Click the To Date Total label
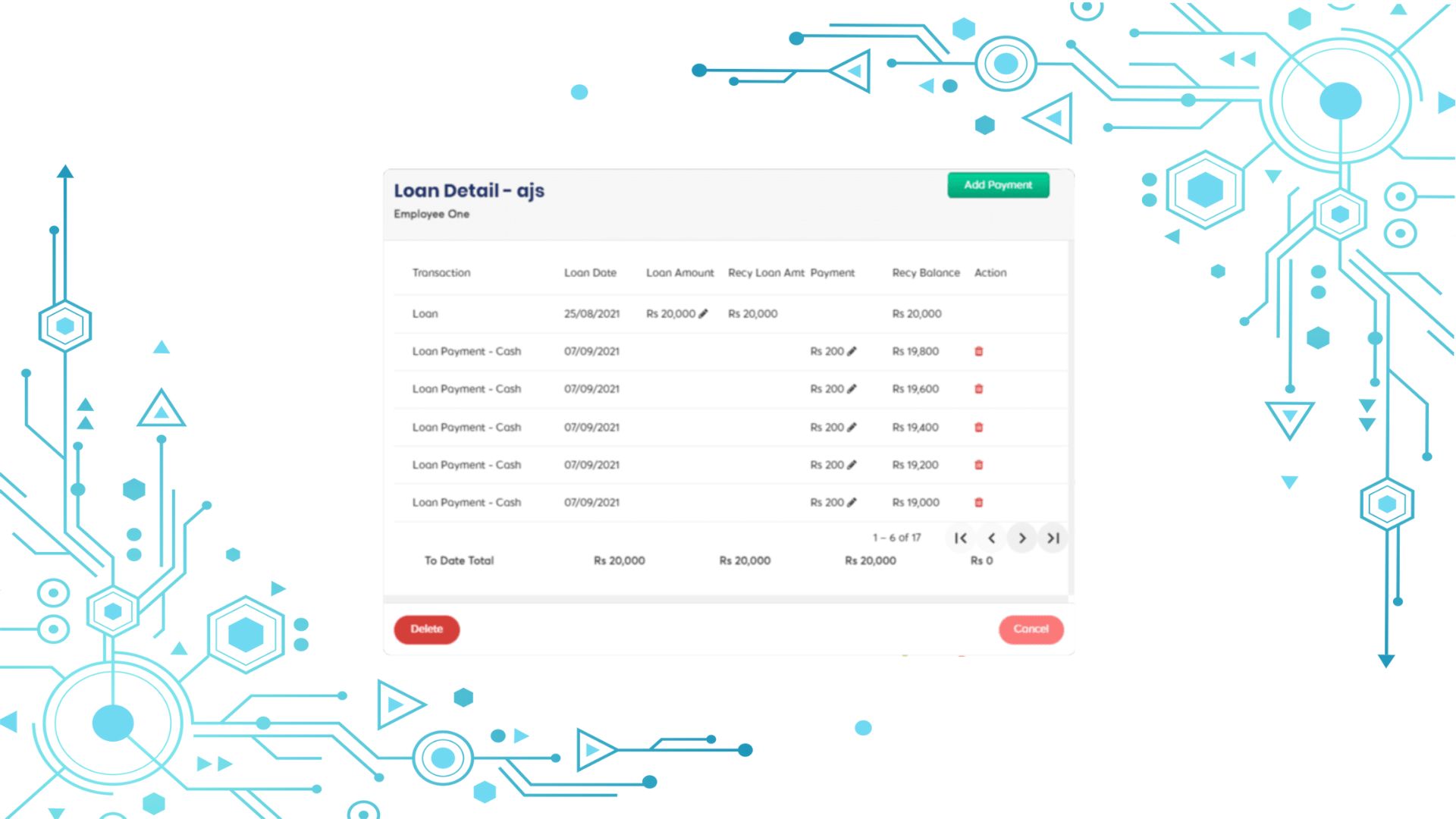The width and height of the screenshot is (1456, 819). [459, 560]
